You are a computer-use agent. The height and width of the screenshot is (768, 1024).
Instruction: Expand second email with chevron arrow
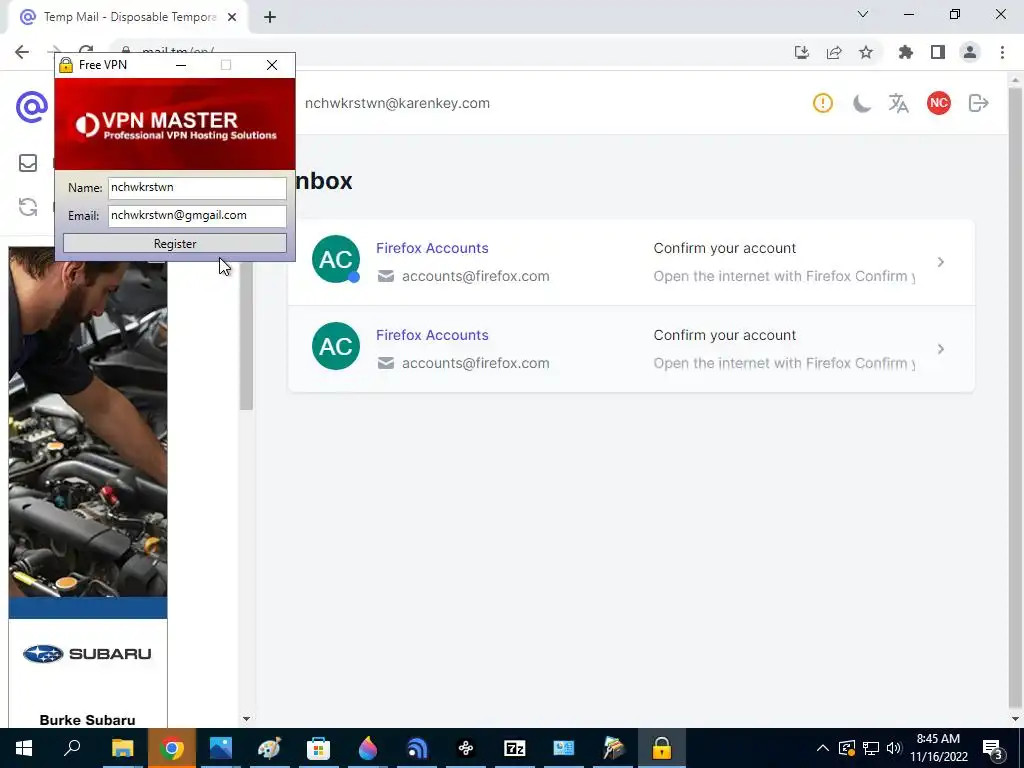(x=940, y=349)
